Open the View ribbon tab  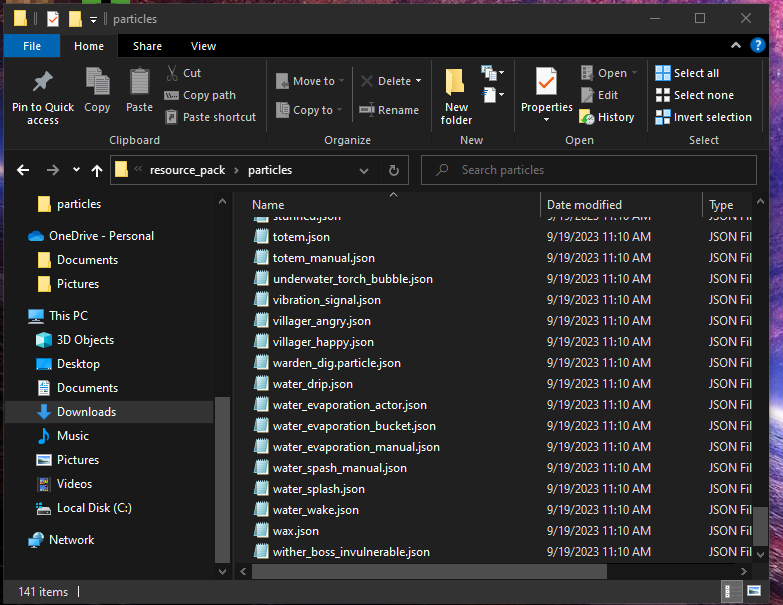tap(203, 46)
